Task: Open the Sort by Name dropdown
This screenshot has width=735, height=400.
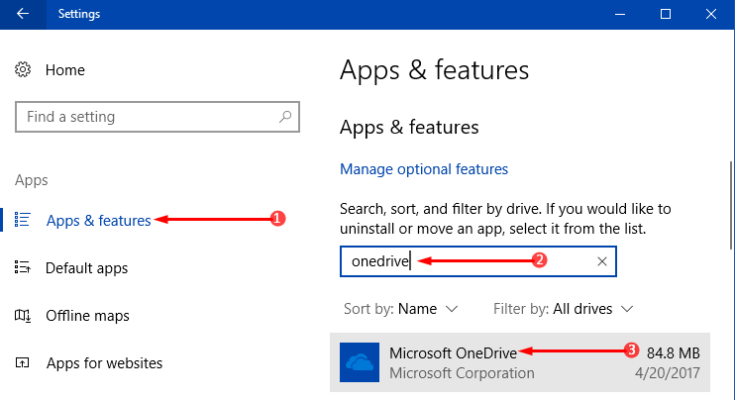Action: [x=400, y=309]
